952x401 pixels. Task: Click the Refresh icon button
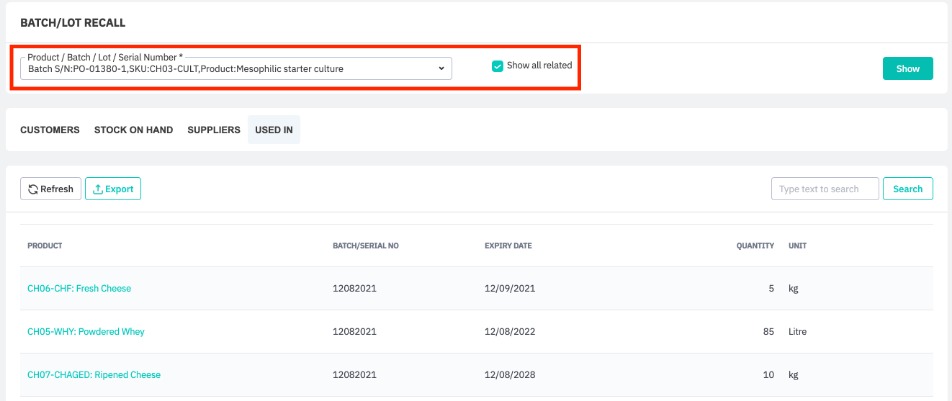tap(51, 188)
